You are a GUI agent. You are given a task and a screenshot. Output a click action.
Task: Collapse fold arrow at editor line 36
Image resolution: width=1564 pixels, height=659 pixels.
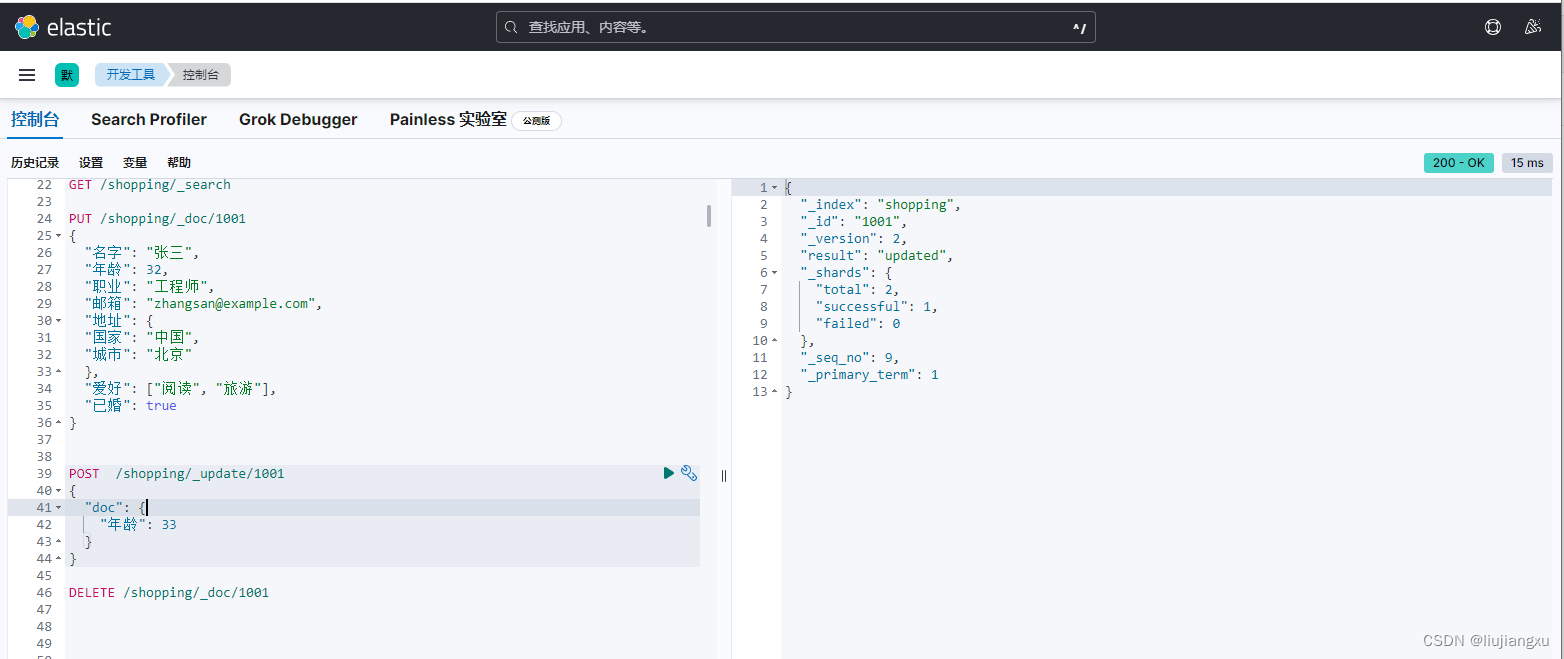58,423
